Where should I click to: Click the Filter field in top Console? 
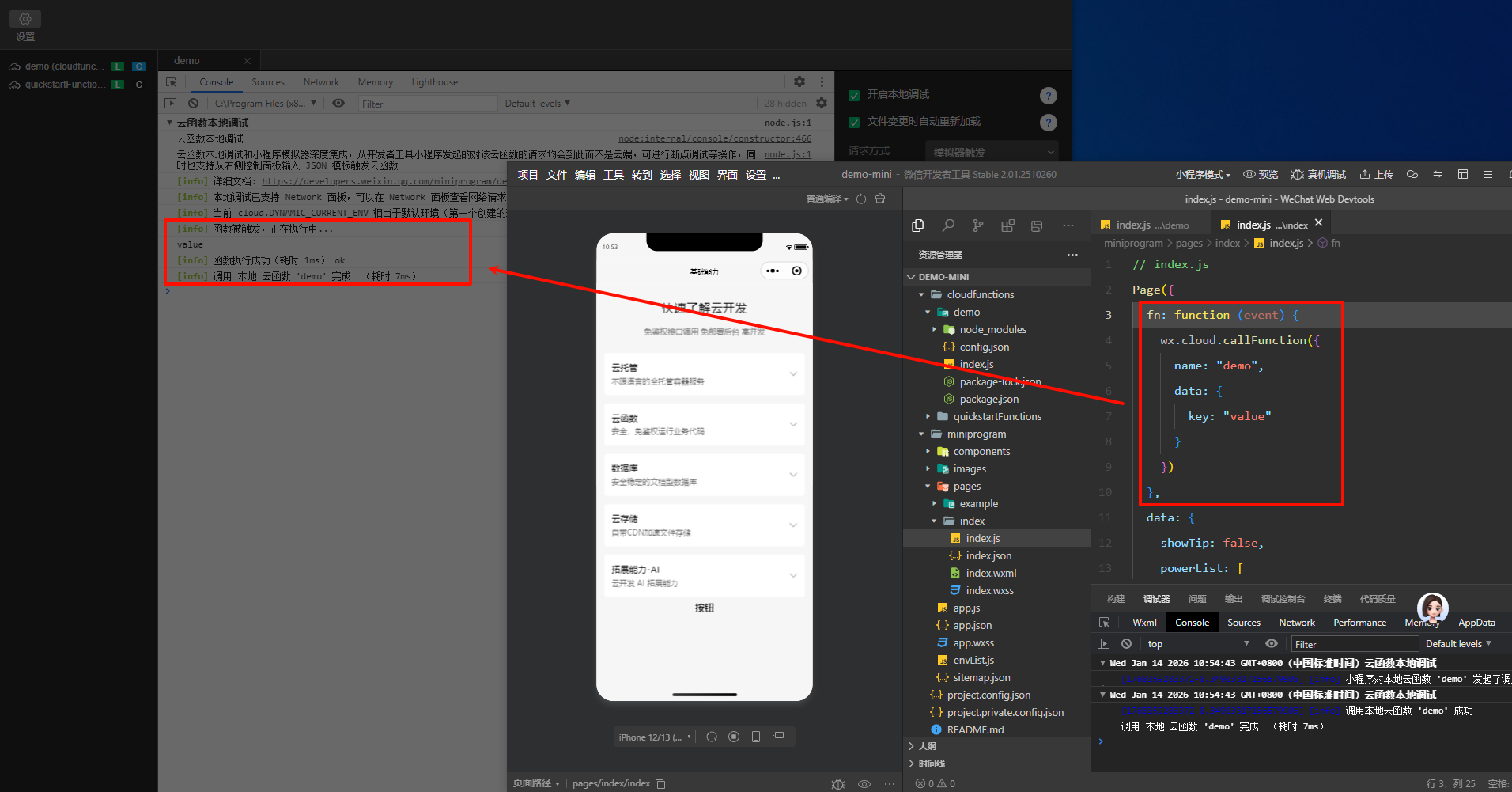(x=427, y=104)
